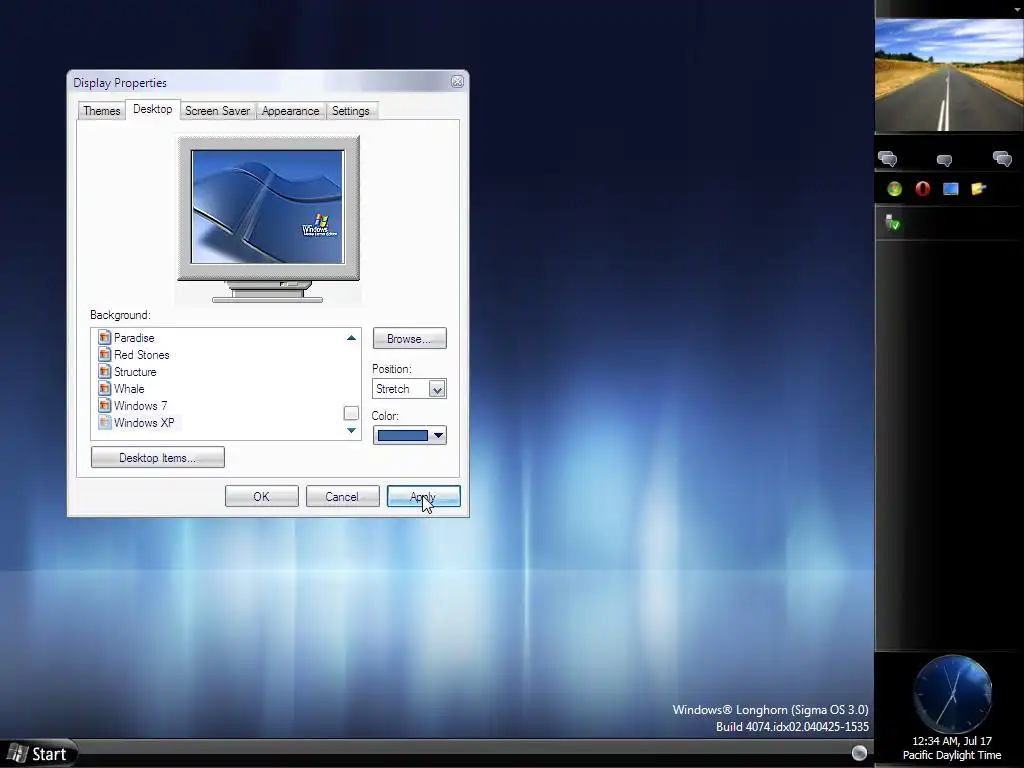Click the round orb at taskbar end
Image resolution: width=1024 pixels, height=768 pixels.
pyautogui.click(x=859, y=753)
